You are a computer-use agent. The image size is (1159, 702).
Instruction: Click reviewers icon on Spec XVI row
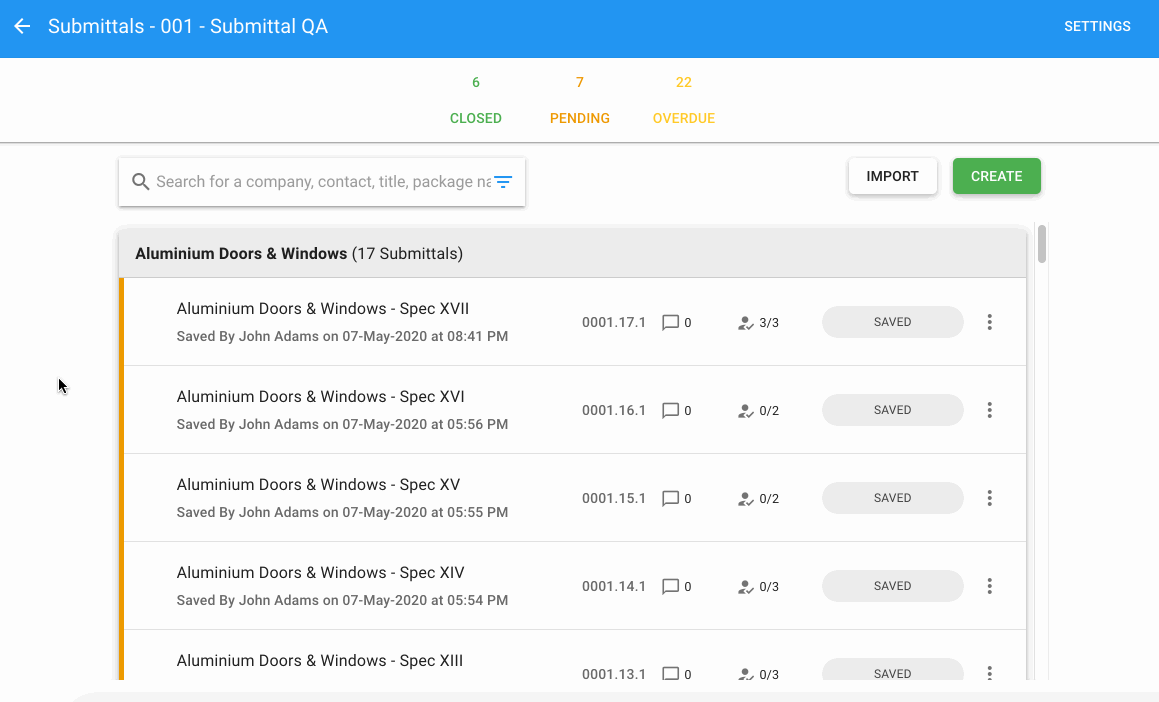coord(746,411)
